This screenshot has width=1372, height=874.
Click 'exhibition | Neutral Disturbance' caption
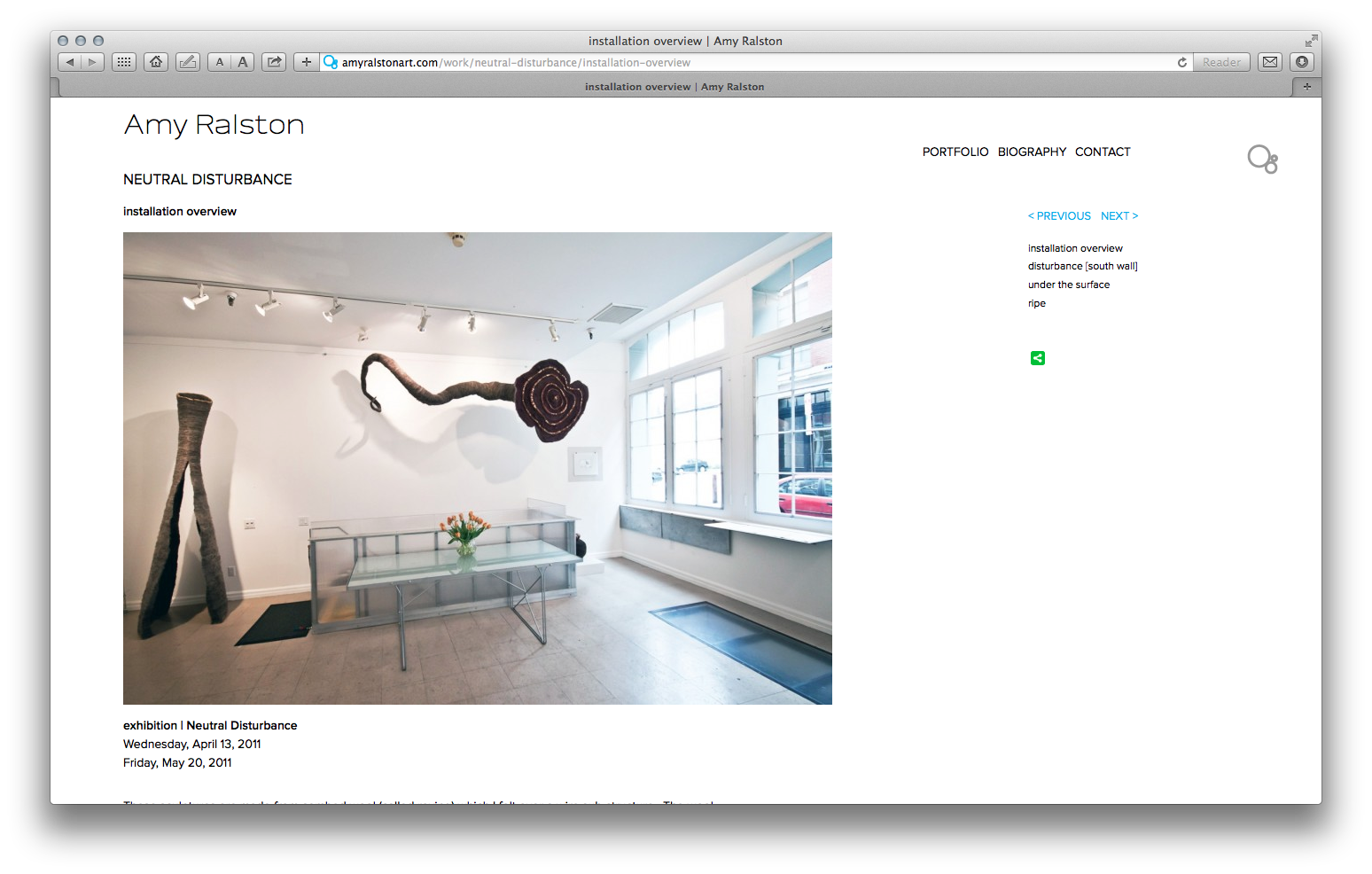coord(210,725)
